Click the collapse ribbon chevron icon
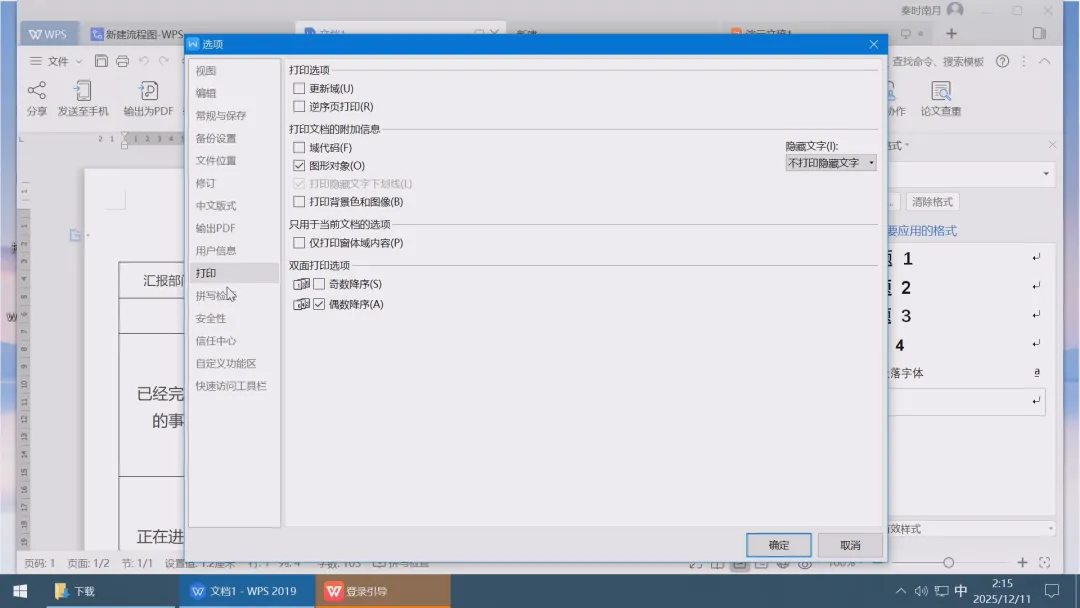This screenshot has width=1080, height=608. coord(1044,61)
